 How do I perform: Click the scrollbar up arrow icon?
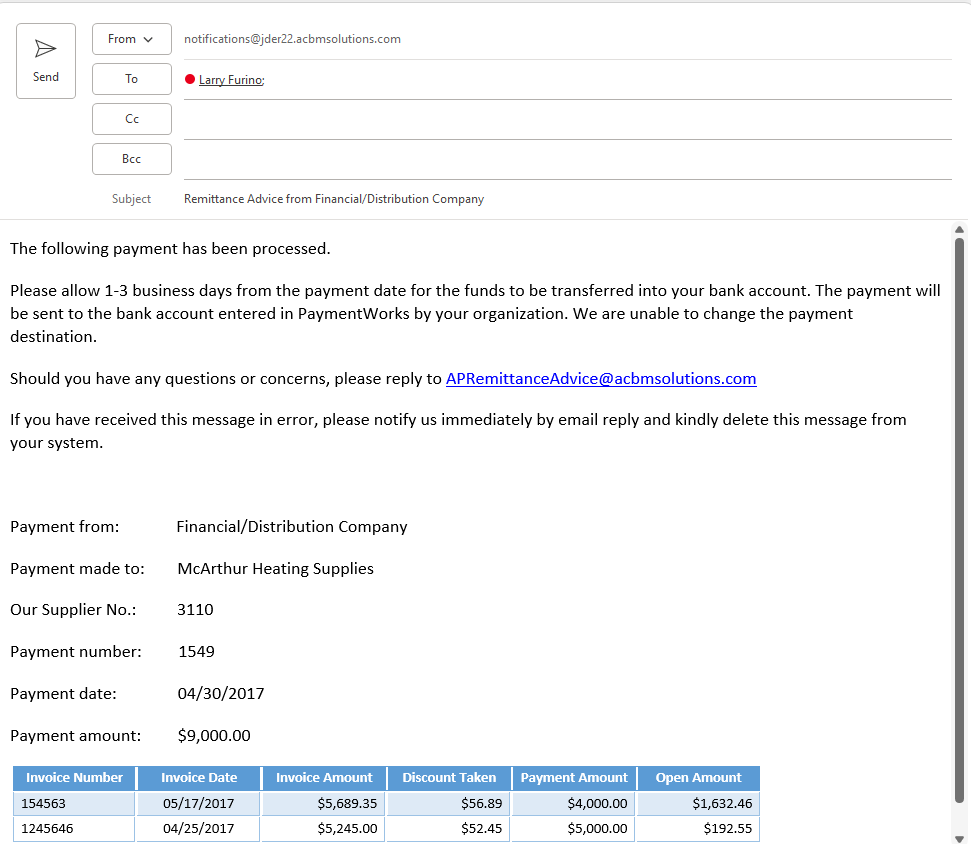pyautogui.click(x=959, y=229)
